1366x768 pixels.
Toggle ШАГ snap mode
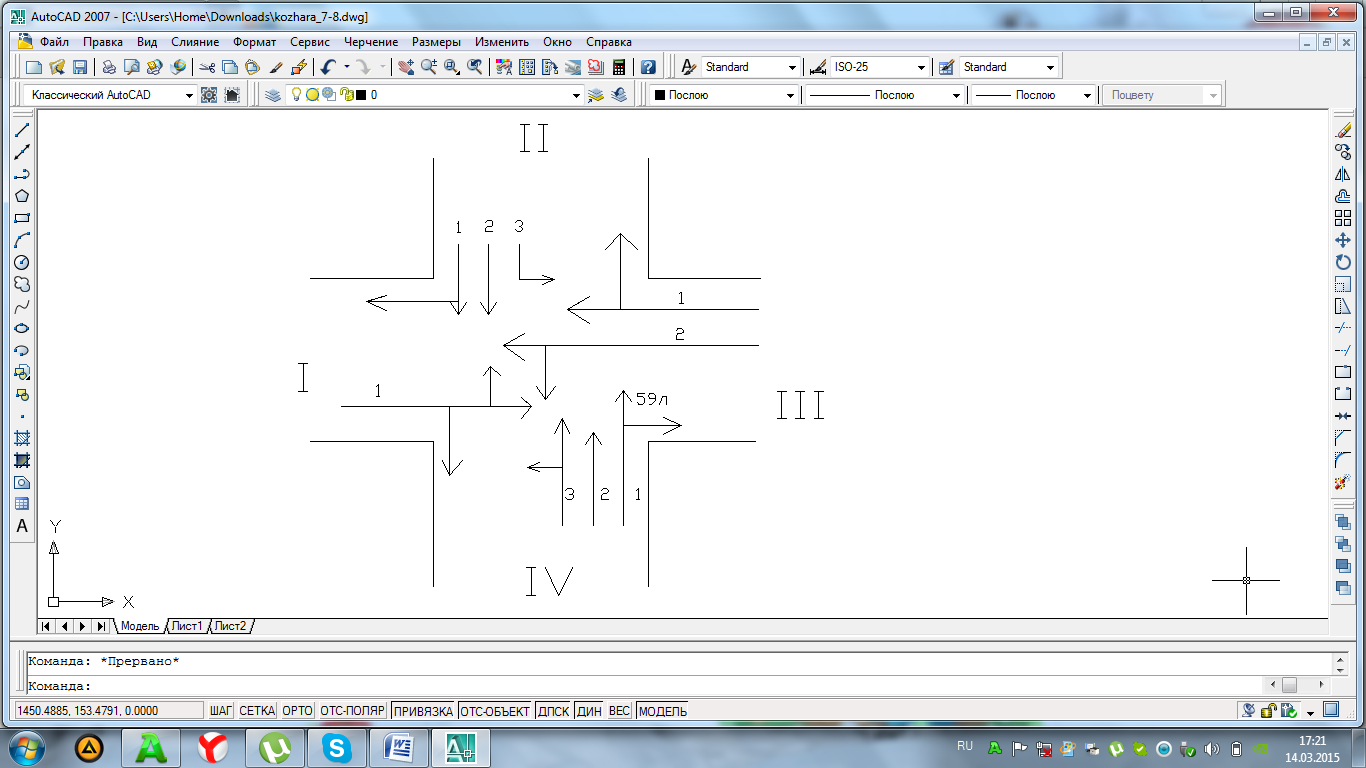pos(221,711)
